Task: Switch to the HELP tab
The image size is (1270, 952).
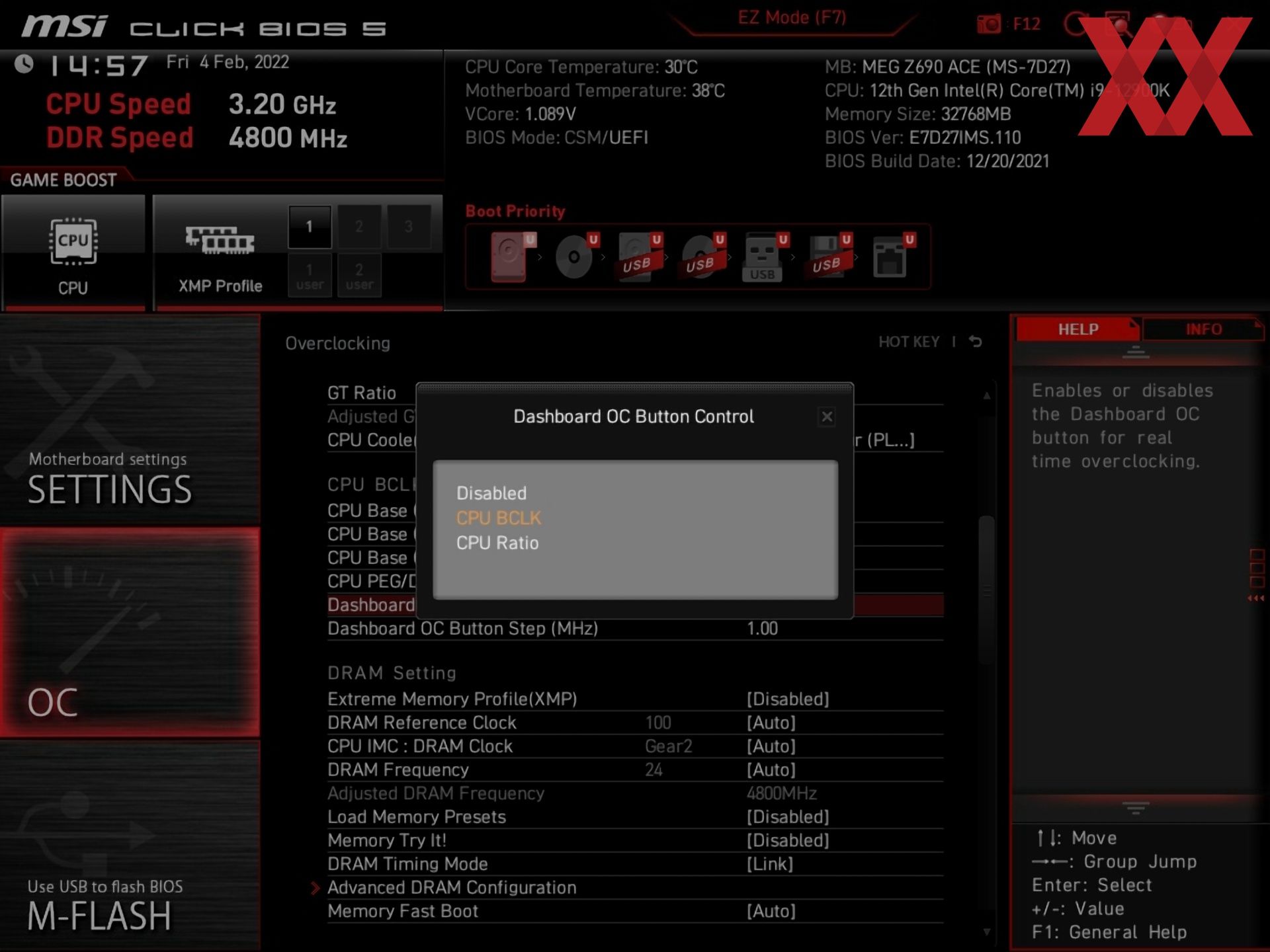Action: (1078, 329)
